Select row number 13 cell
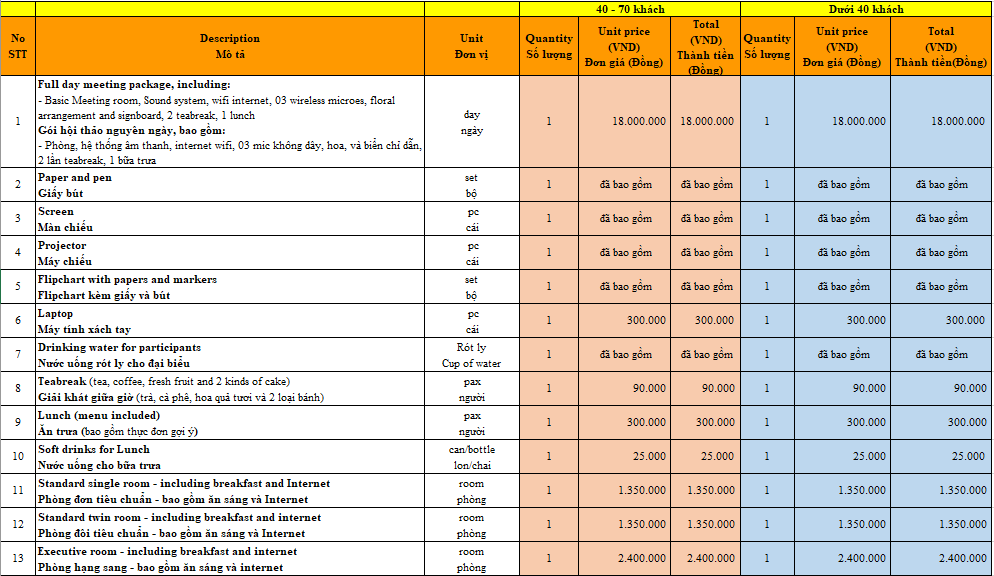994x576 pixels. click(18, 559)
